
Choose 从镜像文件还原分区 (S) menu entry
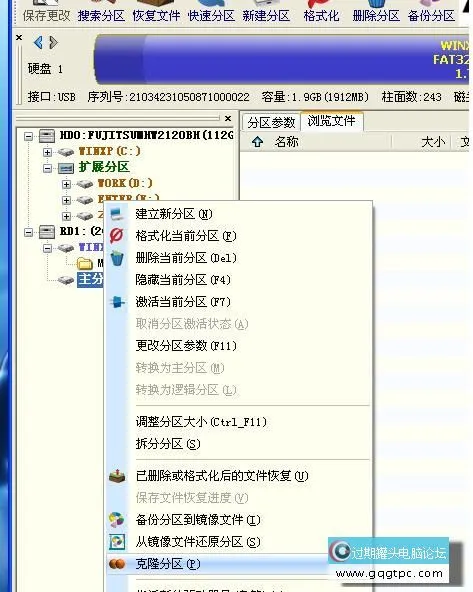(x=238, y=542)
